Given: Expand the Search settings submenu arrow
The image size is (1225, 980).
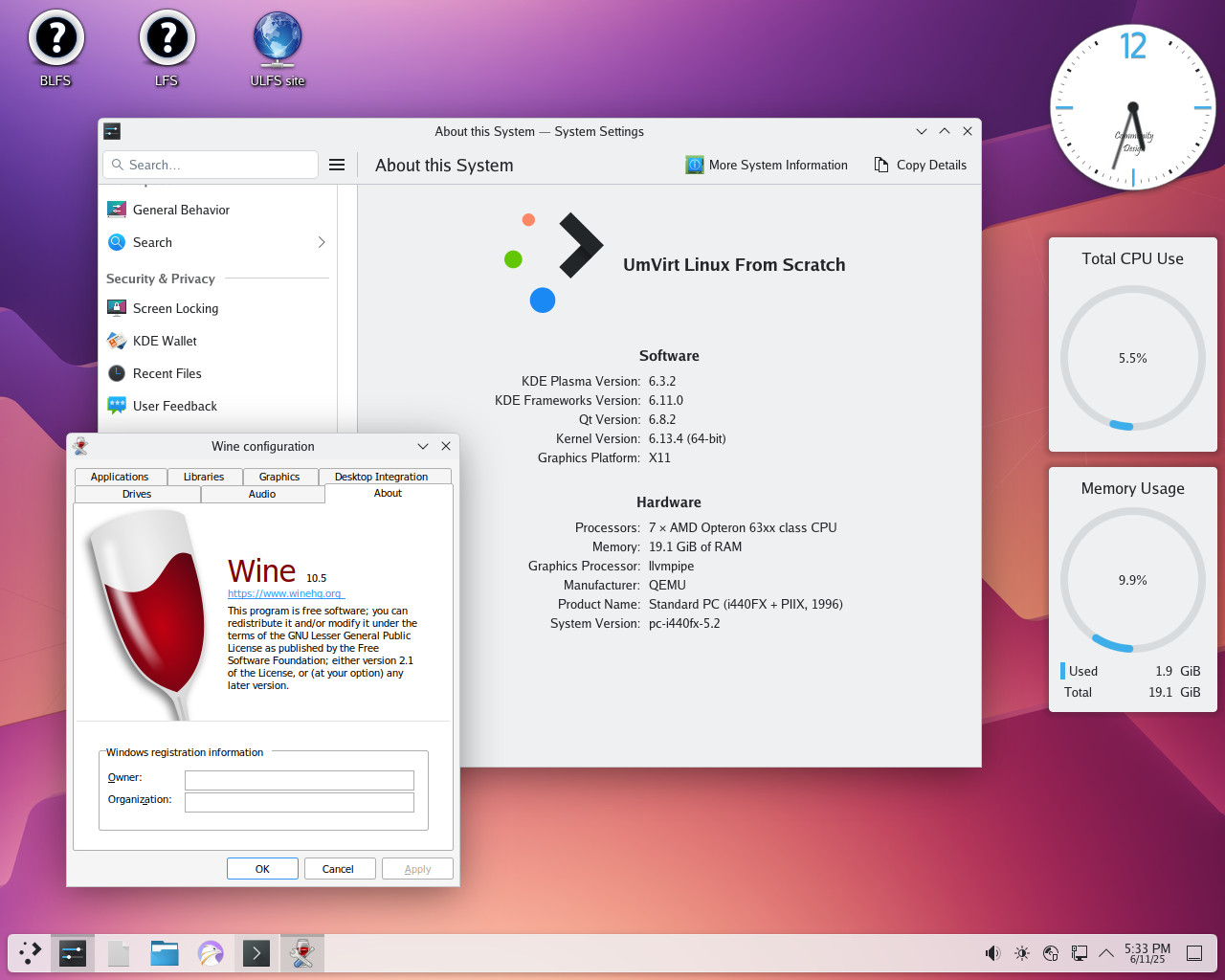Looking at the screenshot, I should coord(322,242).
